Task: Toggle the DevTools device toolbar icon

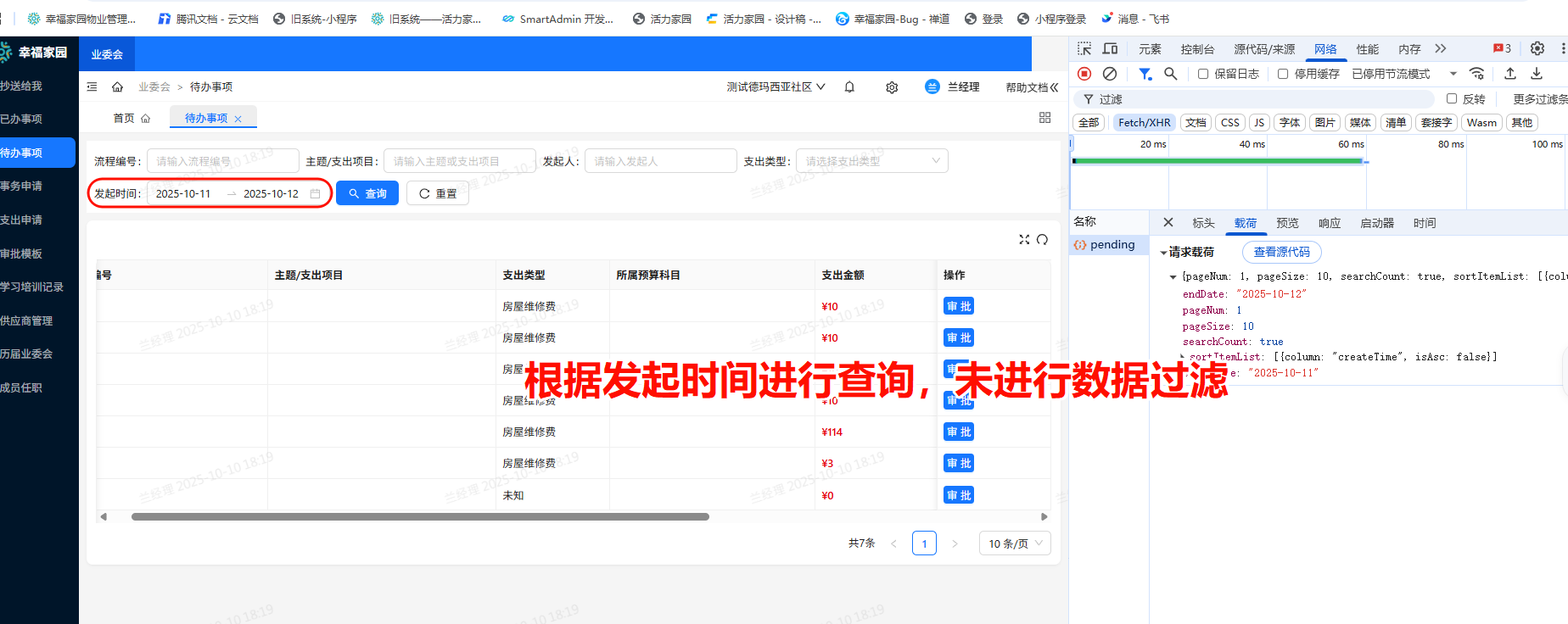Action: 1110,49
